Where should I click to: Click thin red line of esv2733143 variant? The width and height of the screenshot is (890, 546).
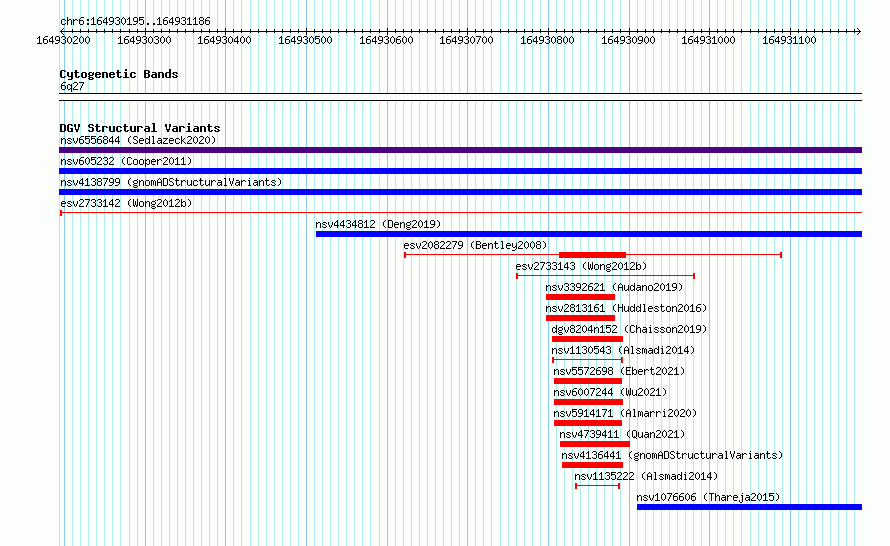pyautogui.click(x=606, y=276)
